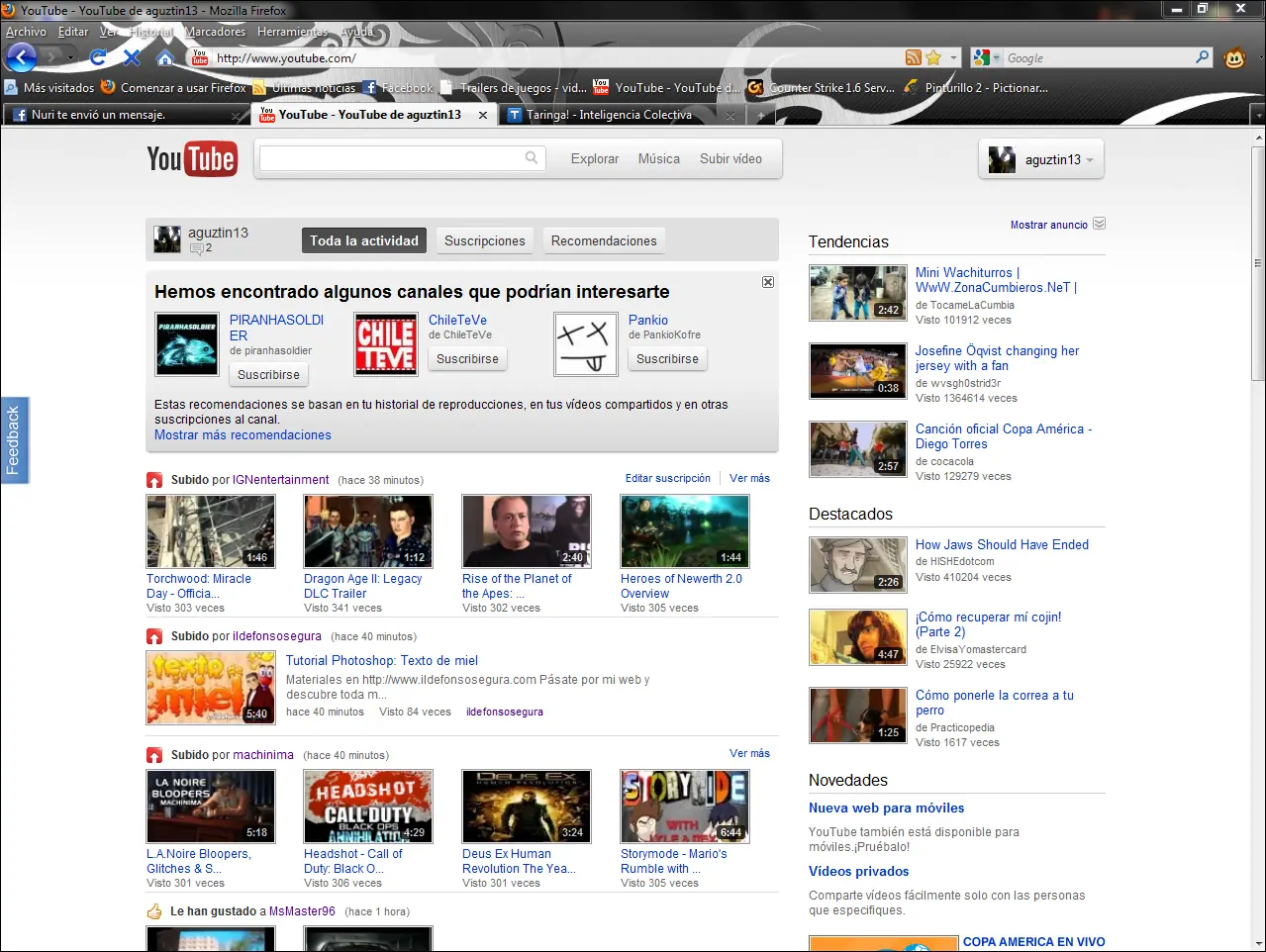Open the Marcadores menu

[x=215, y=32]
